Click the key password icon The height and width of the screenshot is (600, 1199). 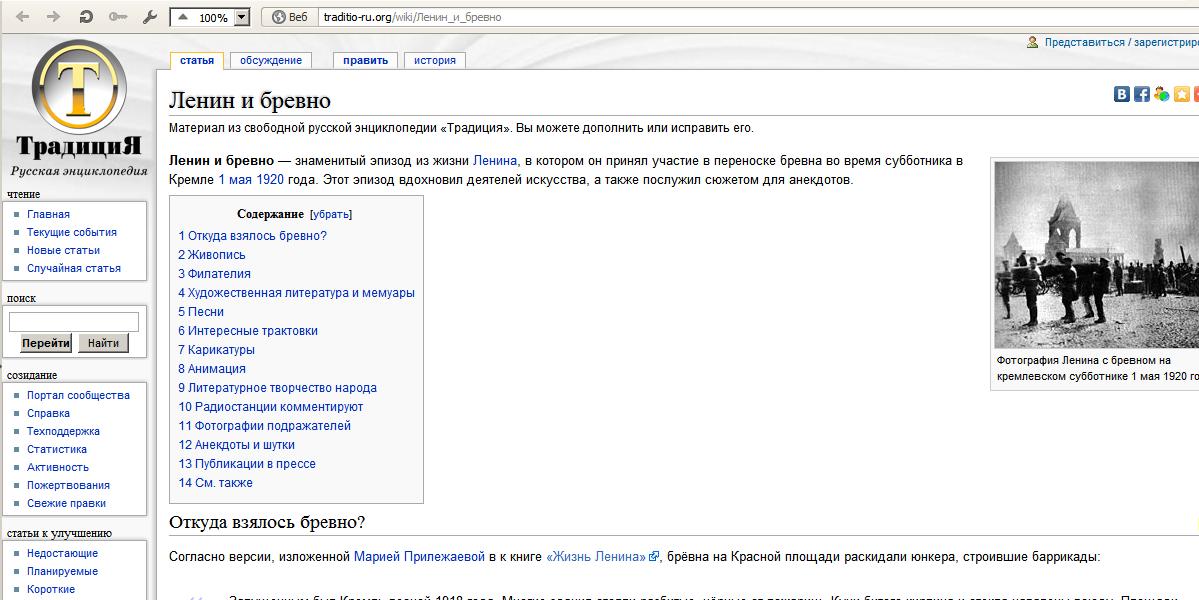point(118,17)
